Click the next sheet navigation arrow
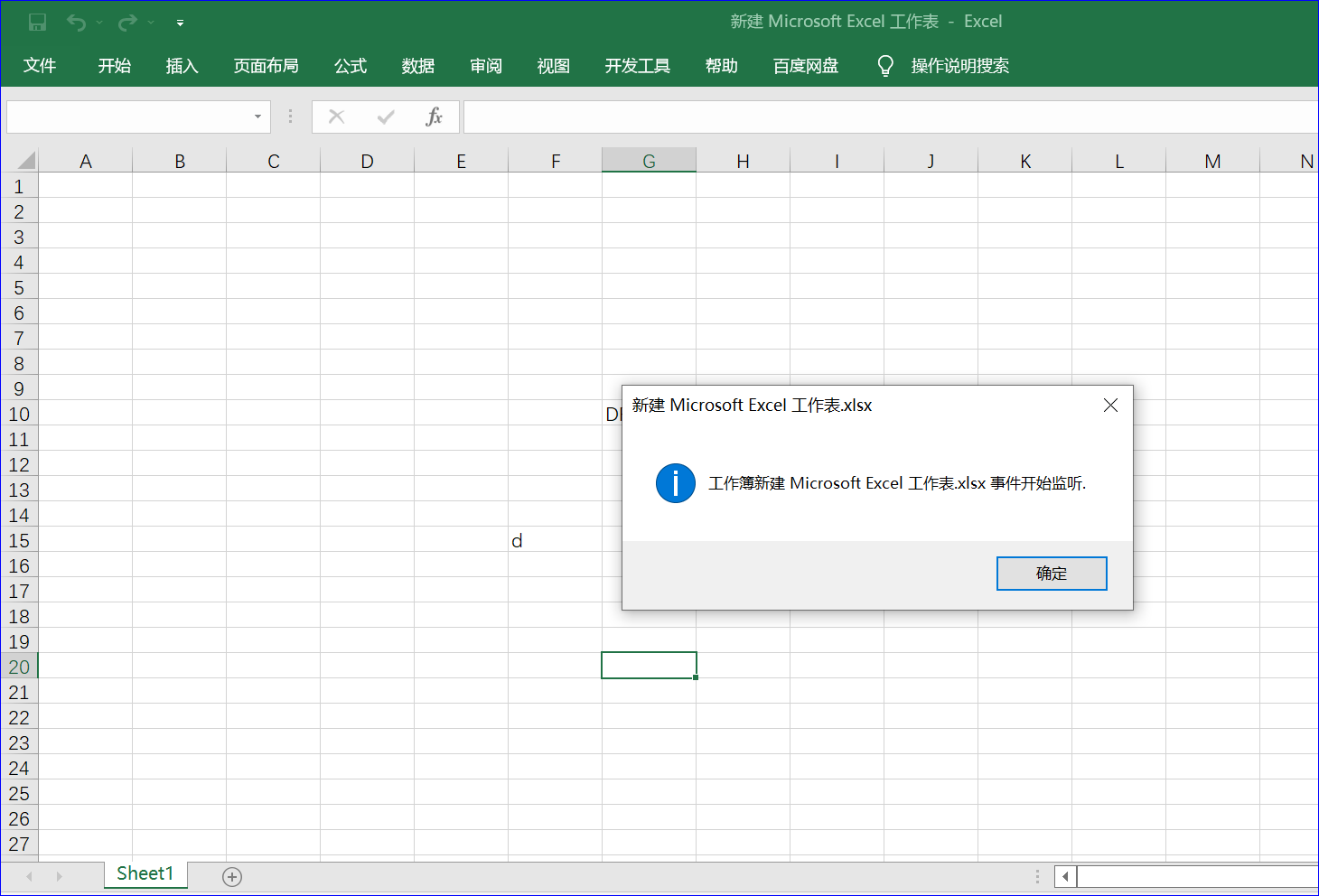 59,876
